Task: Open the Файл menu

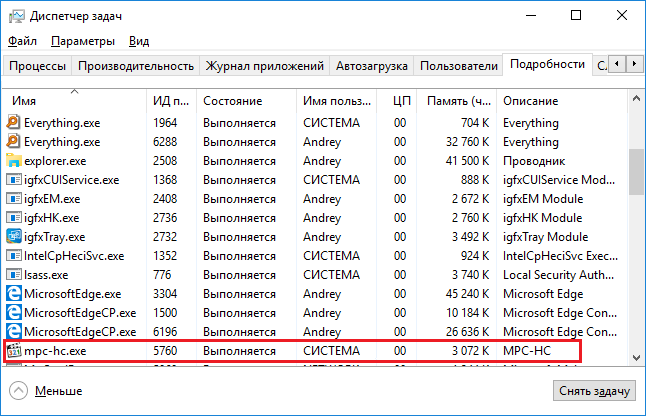Action: (22, 42)
